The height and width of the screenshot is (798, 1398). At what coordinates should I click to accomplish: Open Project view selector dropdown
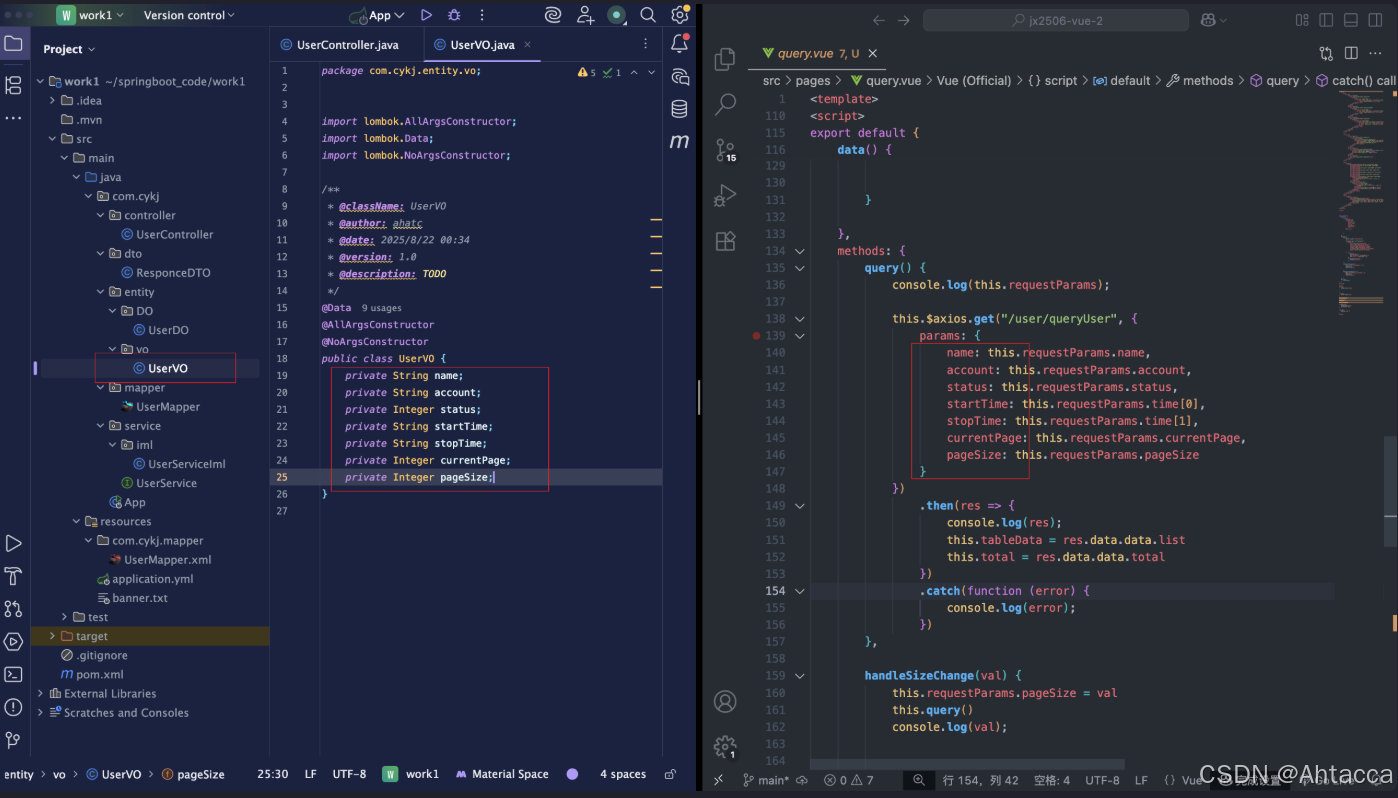(x=69, y=49)
